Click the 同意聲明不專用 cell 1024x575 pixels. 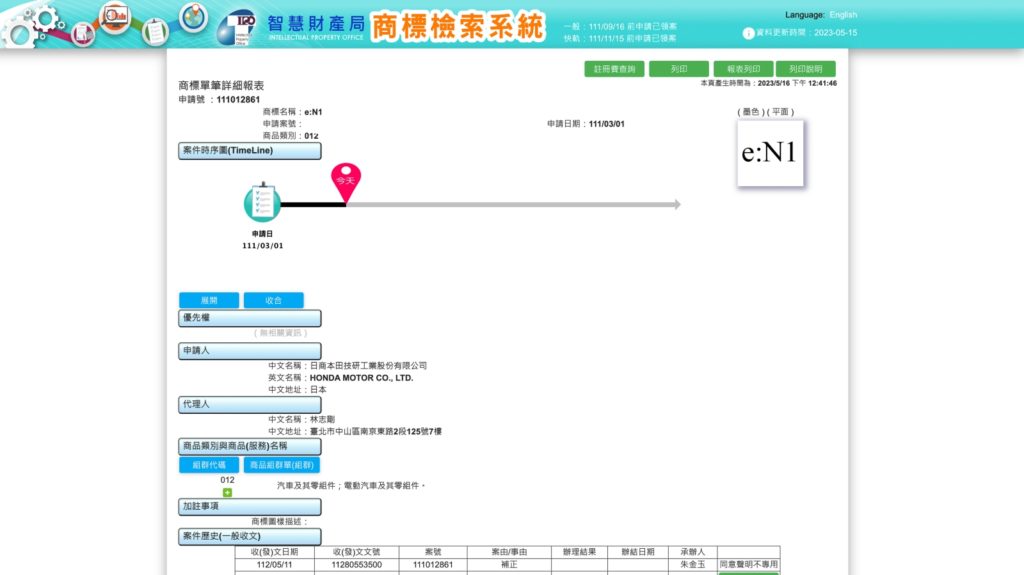coord(748,565)
